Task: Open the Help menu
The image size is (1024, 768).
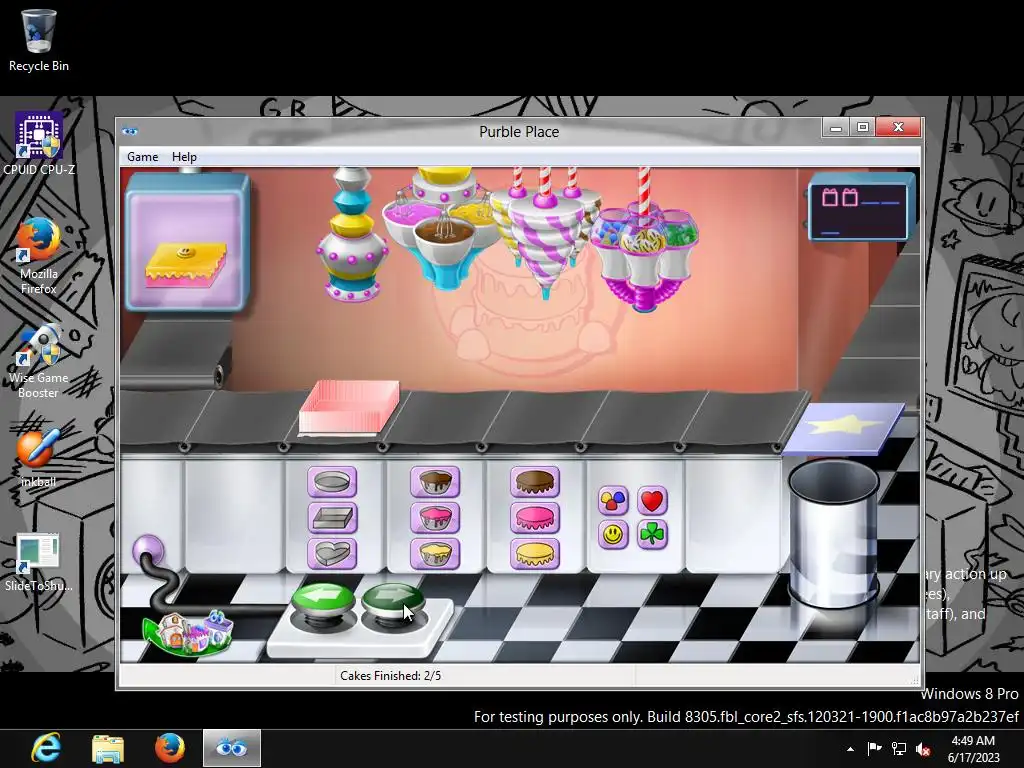Action: click(x=184, y=157)
